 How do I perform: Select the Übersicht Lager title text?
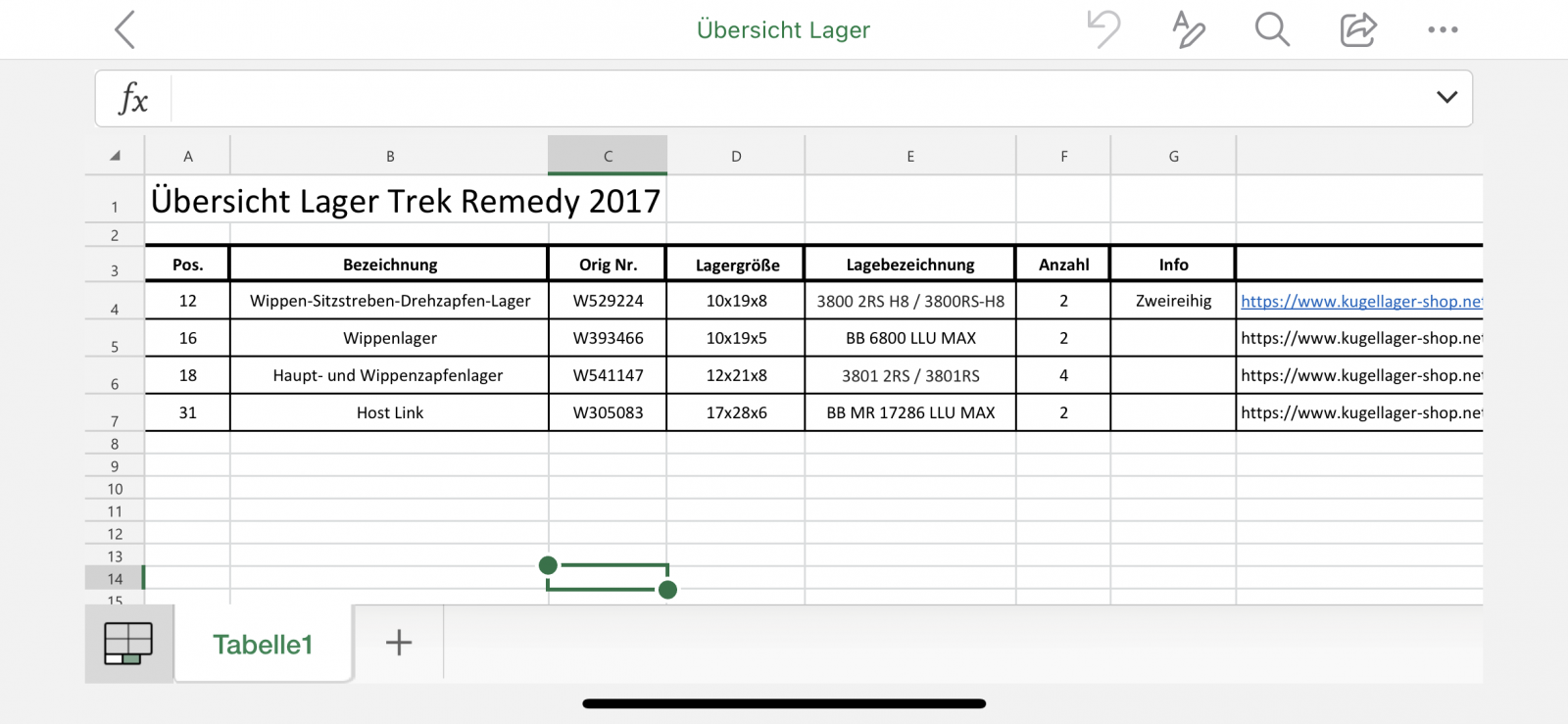[x=783, y=30]
